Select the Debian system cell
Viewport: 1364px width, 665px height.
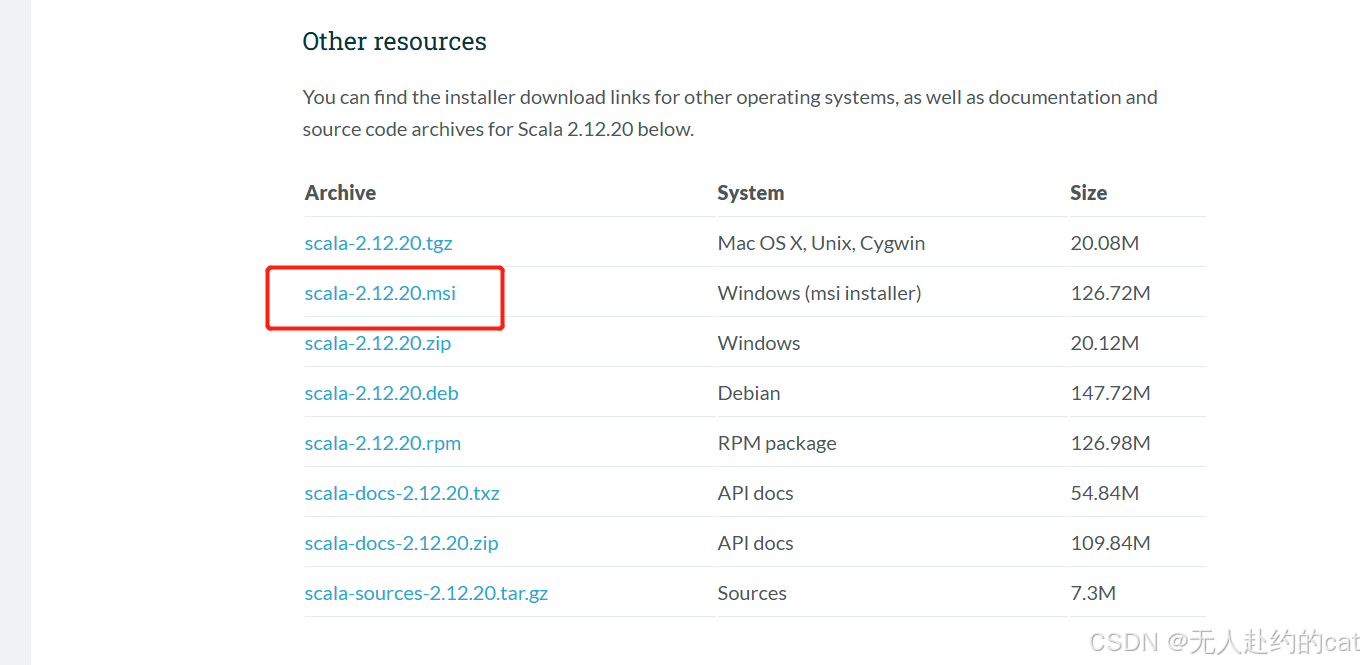tap(749, 393)
